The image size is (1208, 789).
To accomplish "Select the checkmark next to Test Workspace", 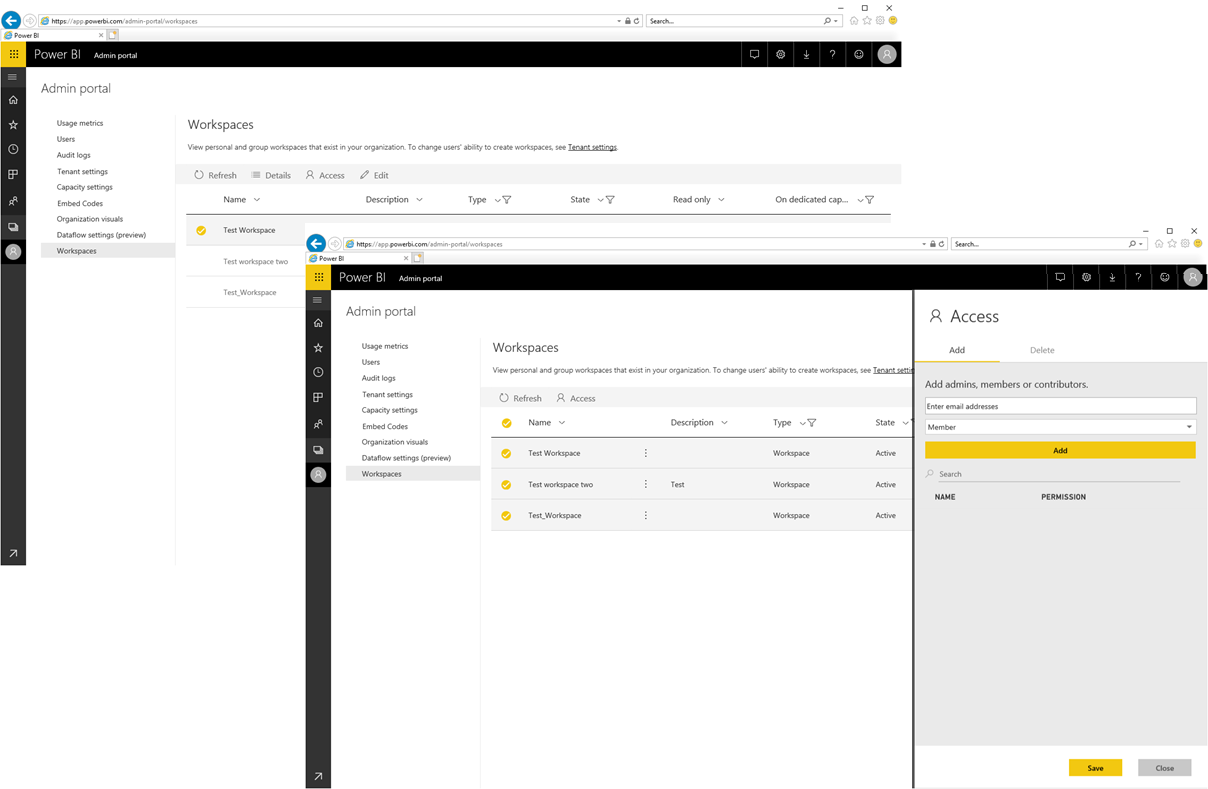I will [x=506, y=453].
